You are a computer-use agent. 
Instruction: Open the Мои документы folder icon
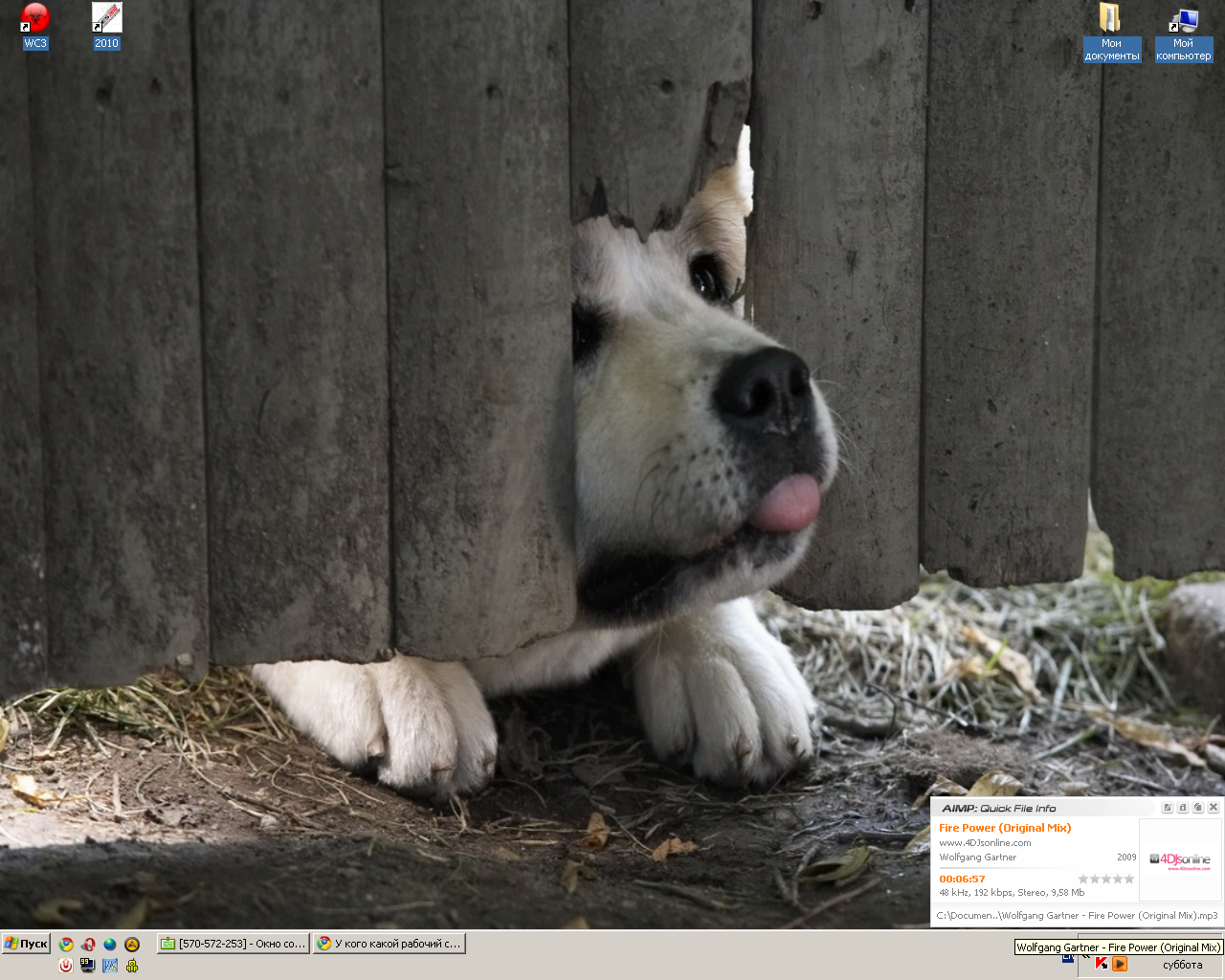tap(1110, 19)
